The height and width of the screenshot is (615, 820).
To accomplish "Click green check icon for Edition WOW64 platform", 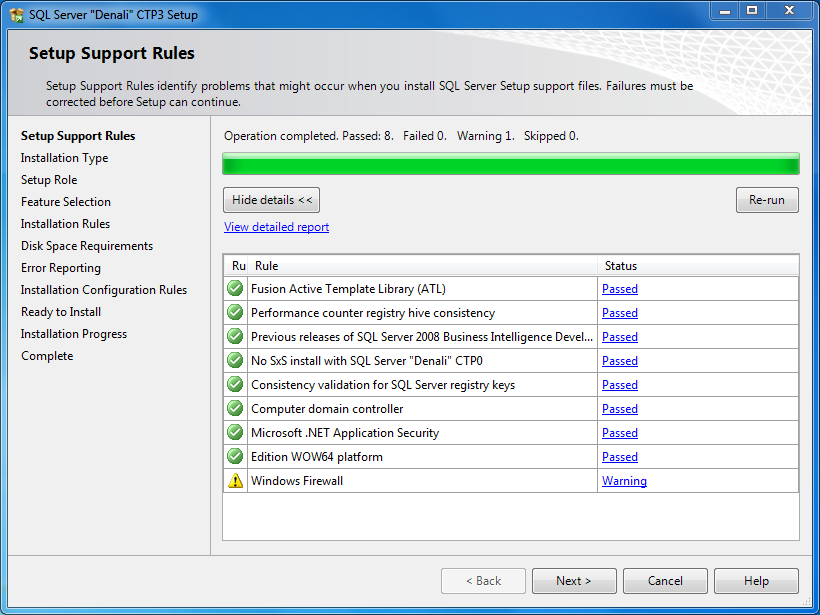I will (235, 457).
